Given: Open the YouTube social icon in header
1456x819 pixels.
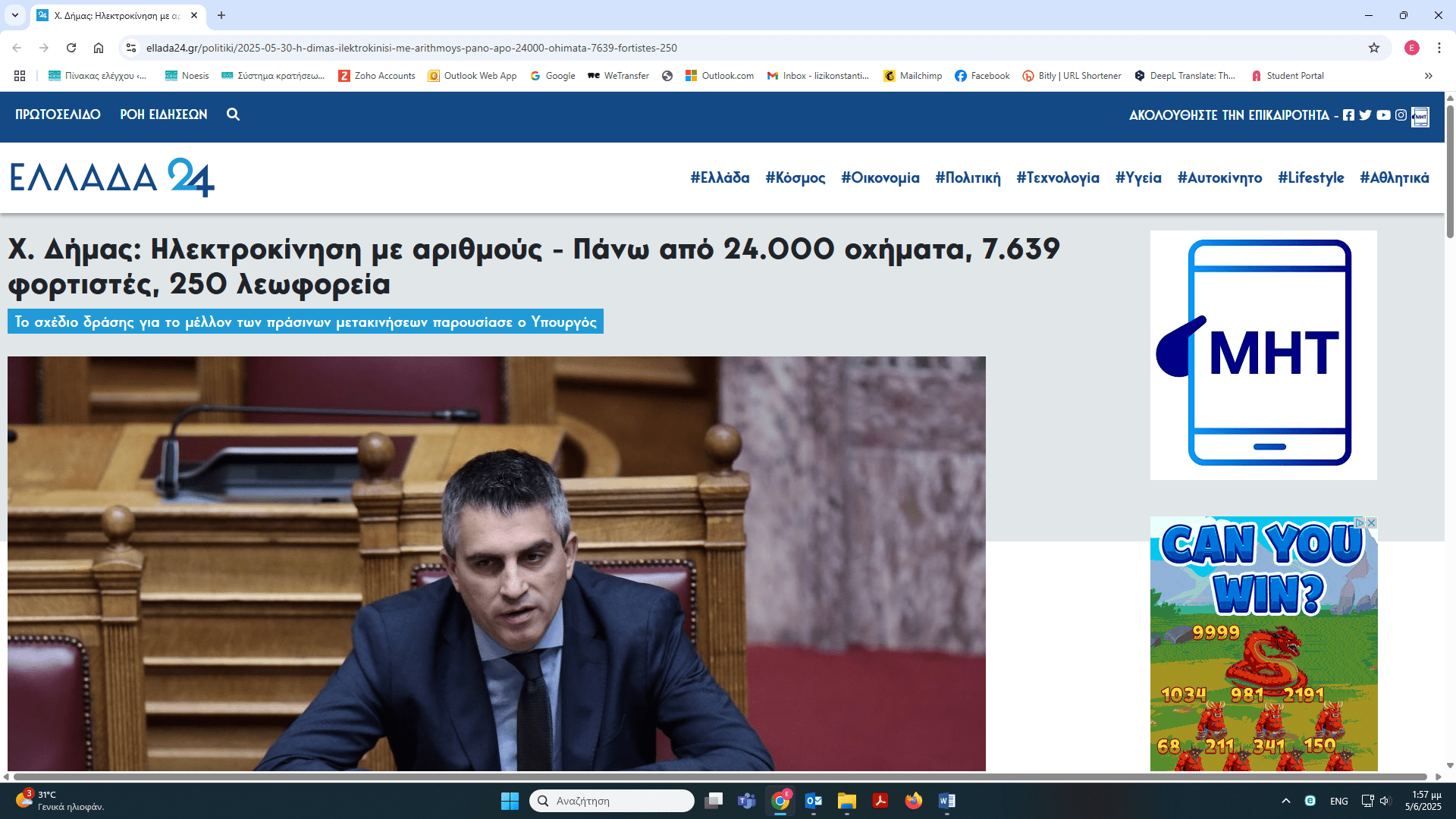Looking at the screenshot, I should point(1383,115).
